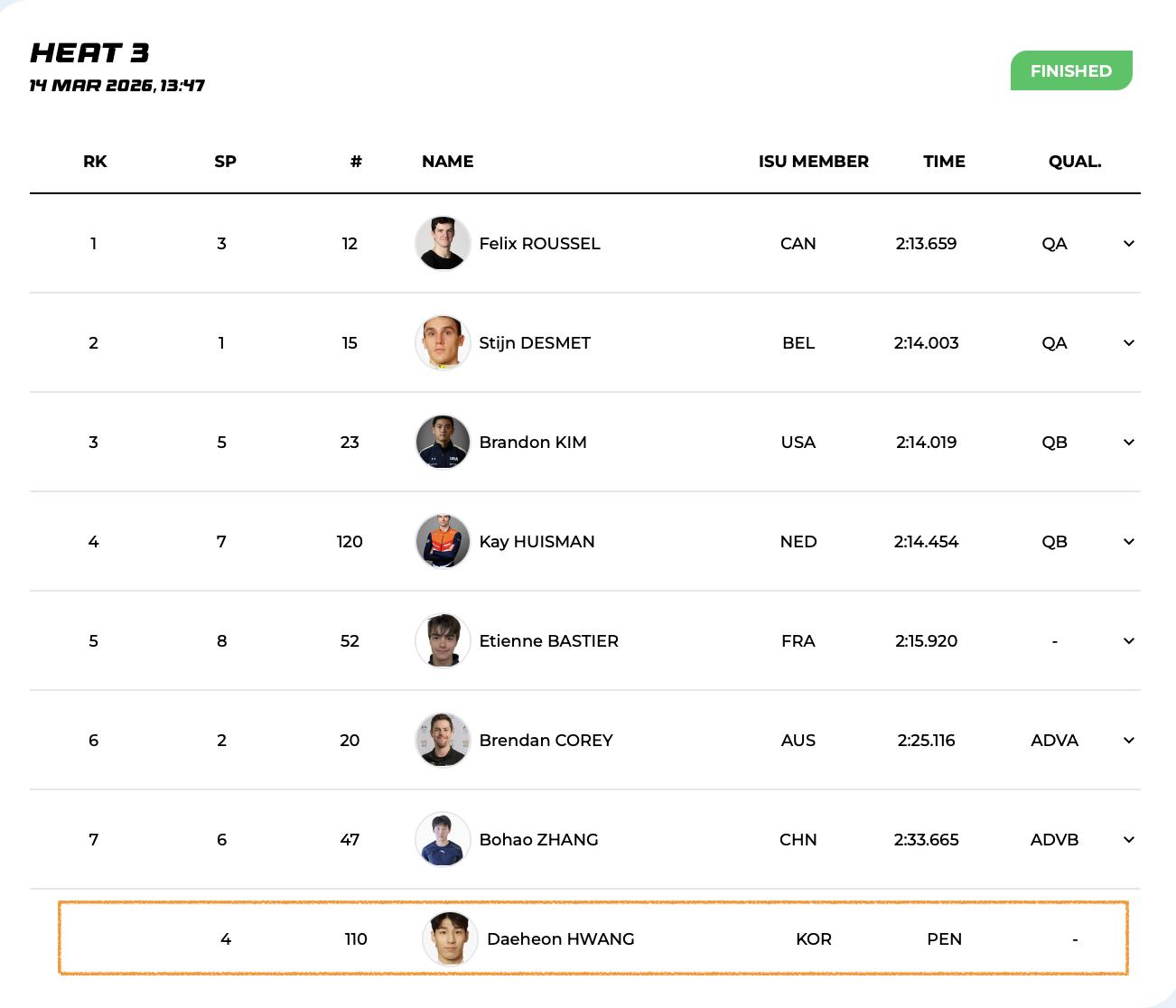
Task: Click the RK column header
Action: pos(95,162)
